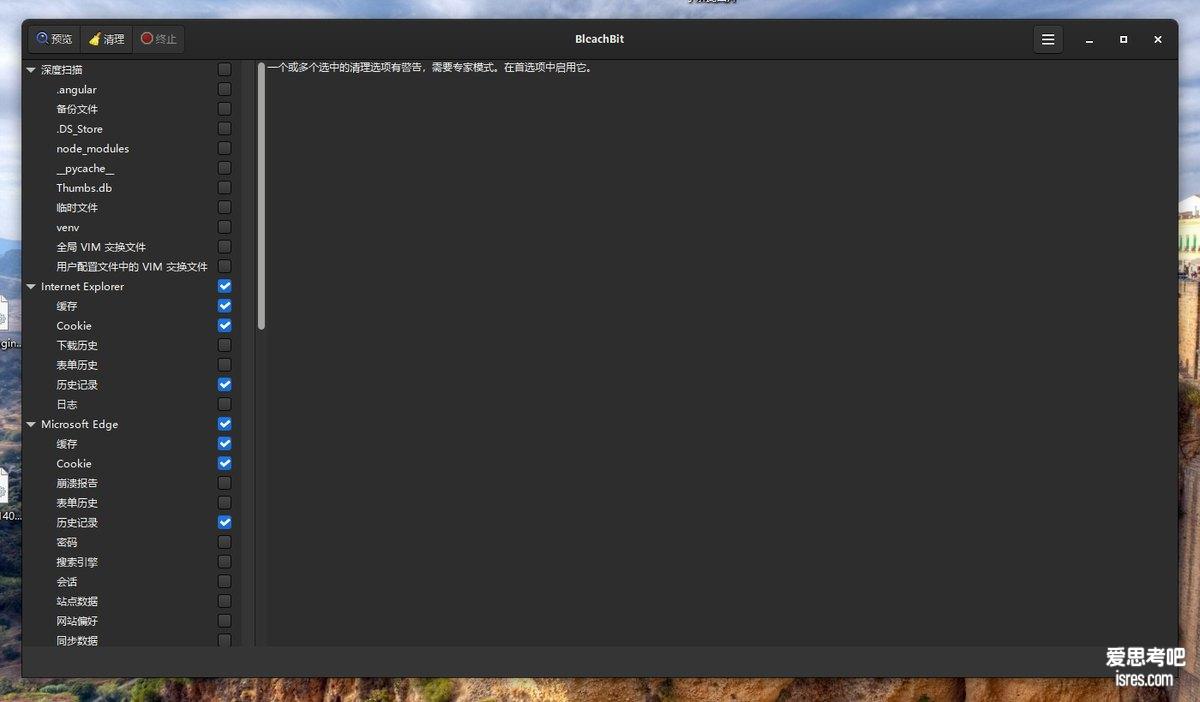The width and height of the screenshot is (1200, 702).
Task: Enable the Thumbs.db checkbox
Action: tap(224, 188)
